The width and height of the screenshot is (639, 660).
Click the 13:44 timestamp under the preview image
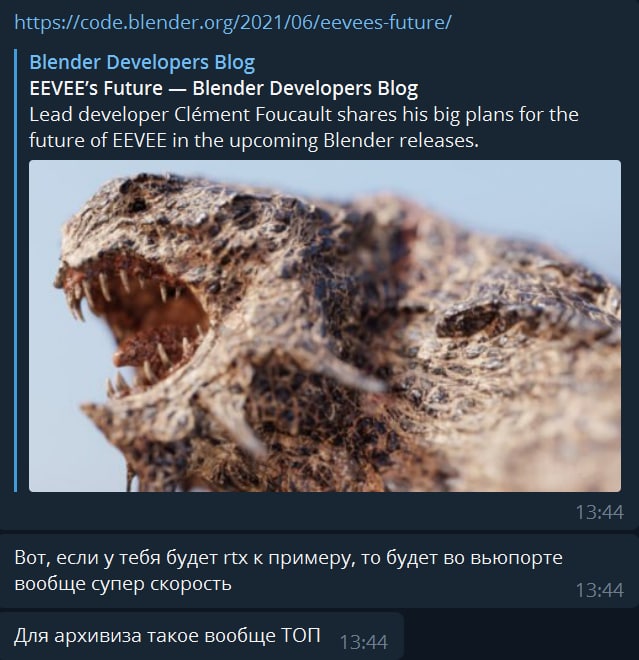click(599, 512)
